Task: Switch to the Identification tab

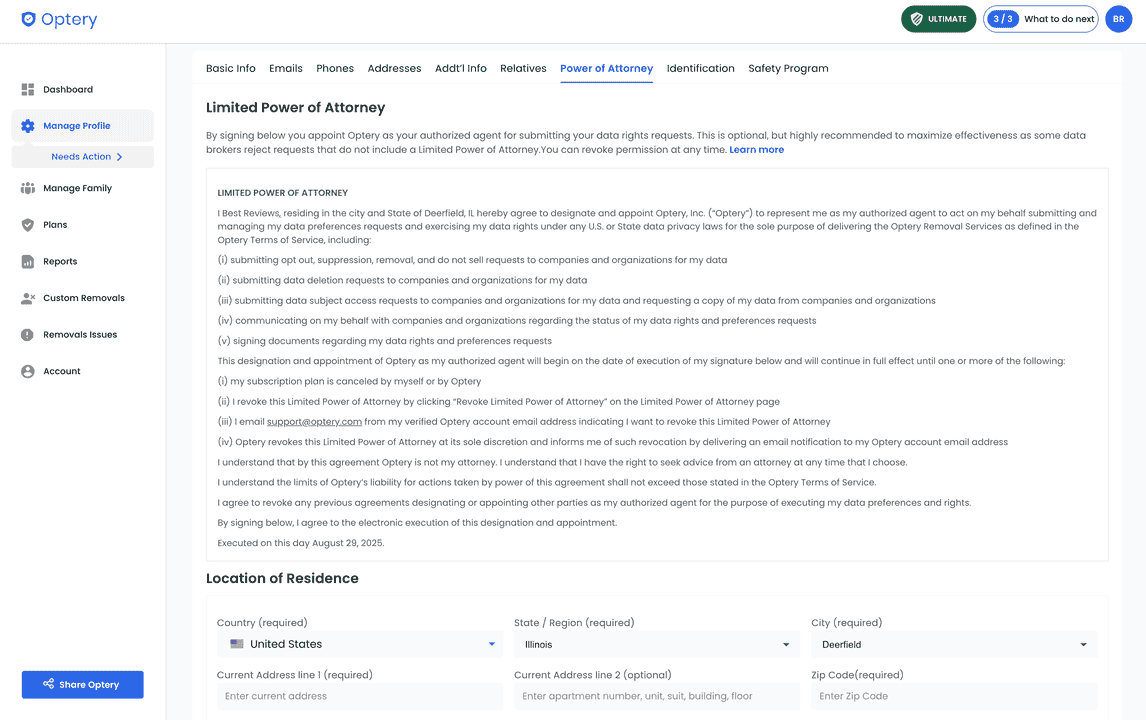Action: pyautogui.click(x=700, y=69)
